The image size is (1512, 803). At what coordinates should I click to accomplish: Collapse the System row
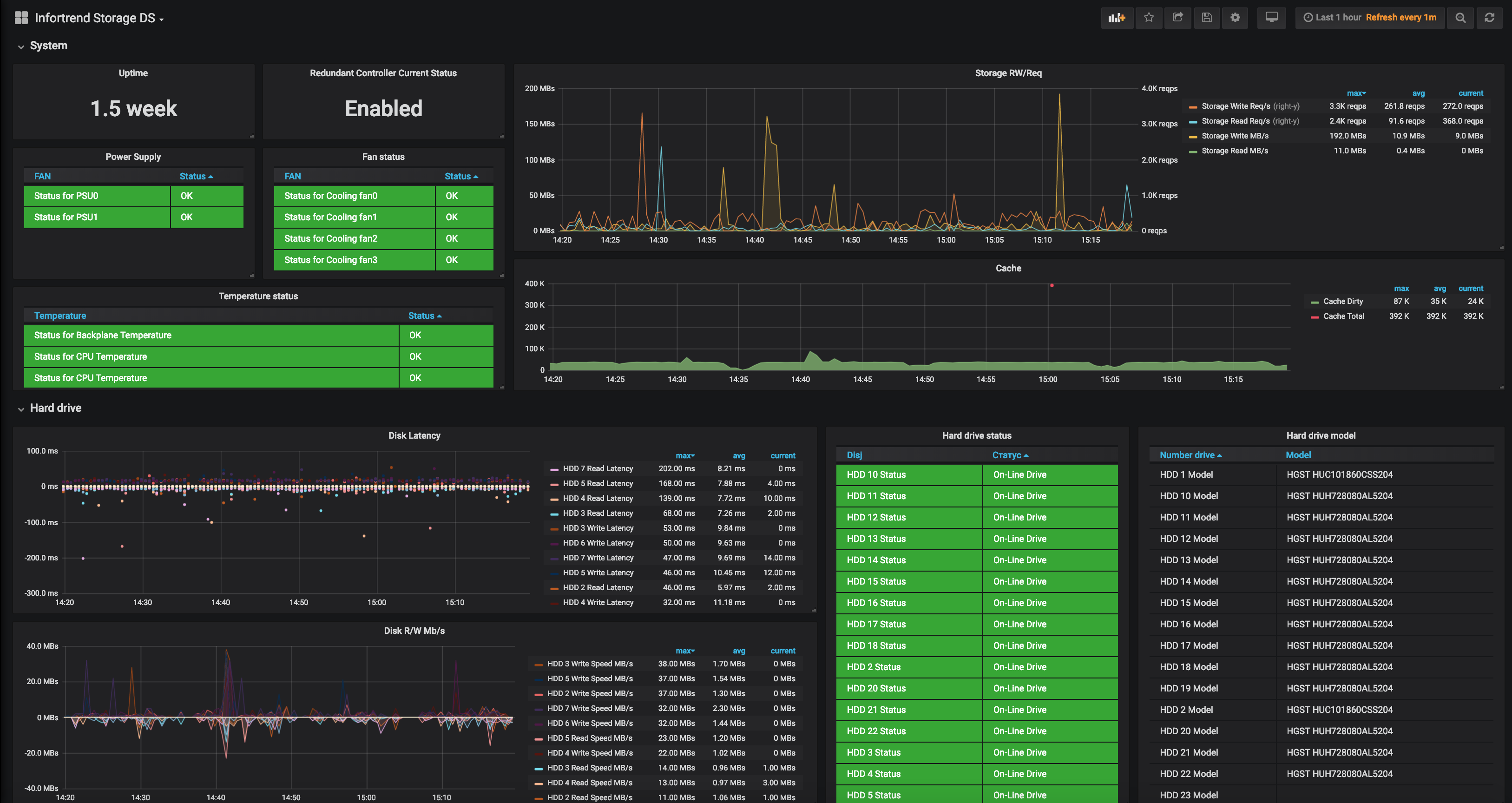click(48, 46)
